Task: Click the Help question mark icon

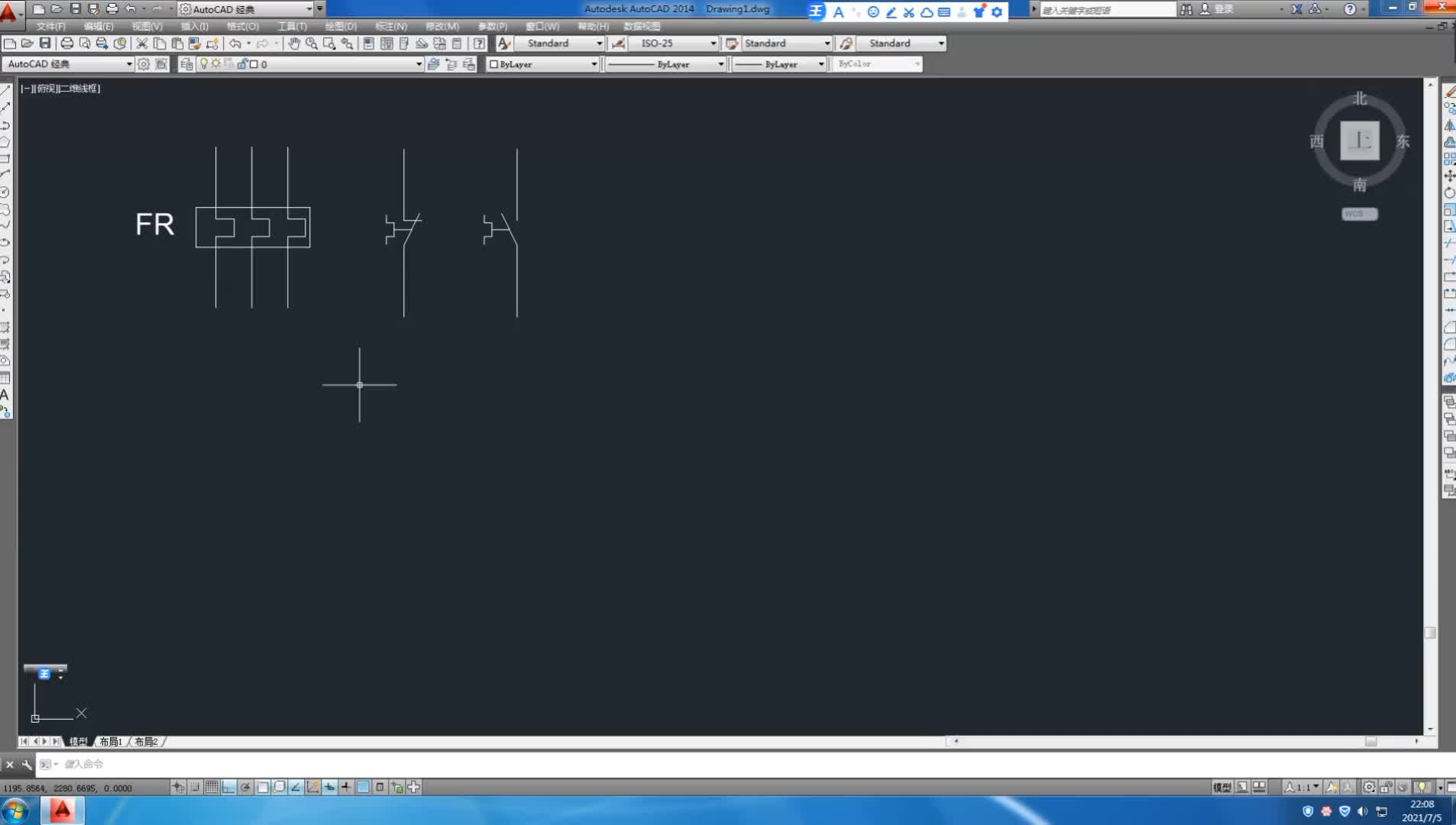Action: pyautogui.click(x=479, y=44)
